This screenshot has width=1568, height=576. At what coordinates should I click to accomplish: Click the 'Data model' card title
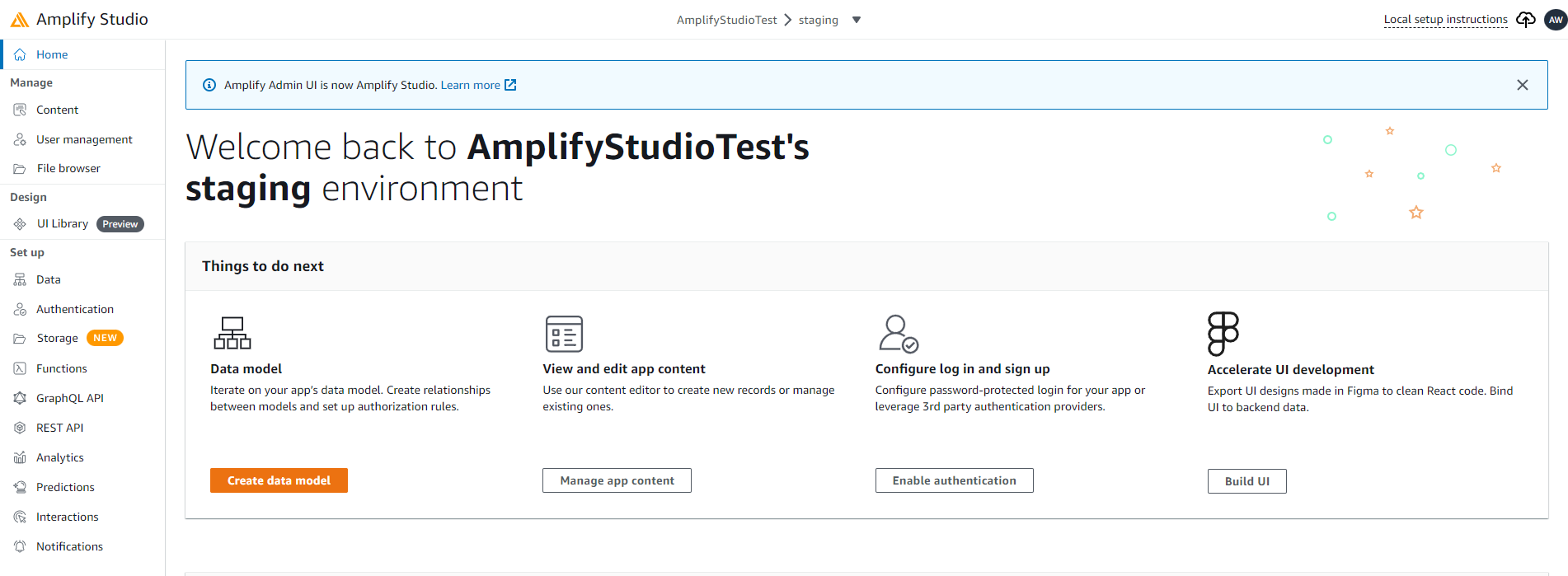click(246, 369)
